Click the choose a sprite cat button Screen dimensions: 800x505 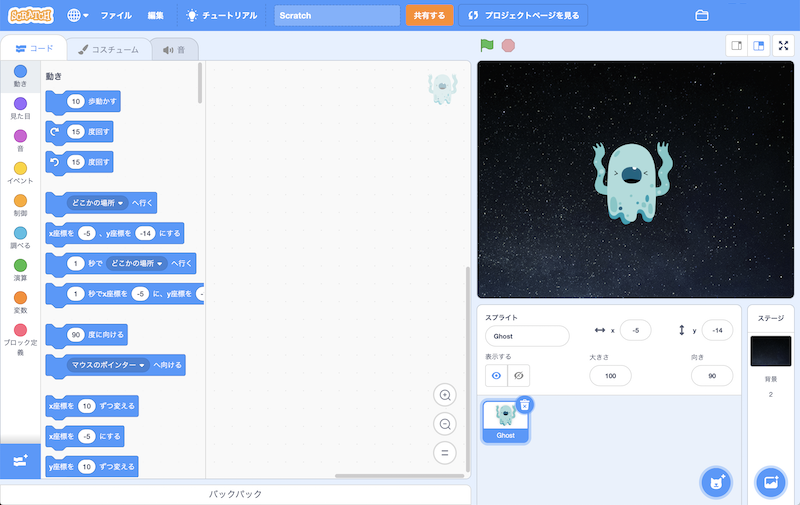[716, 482]
